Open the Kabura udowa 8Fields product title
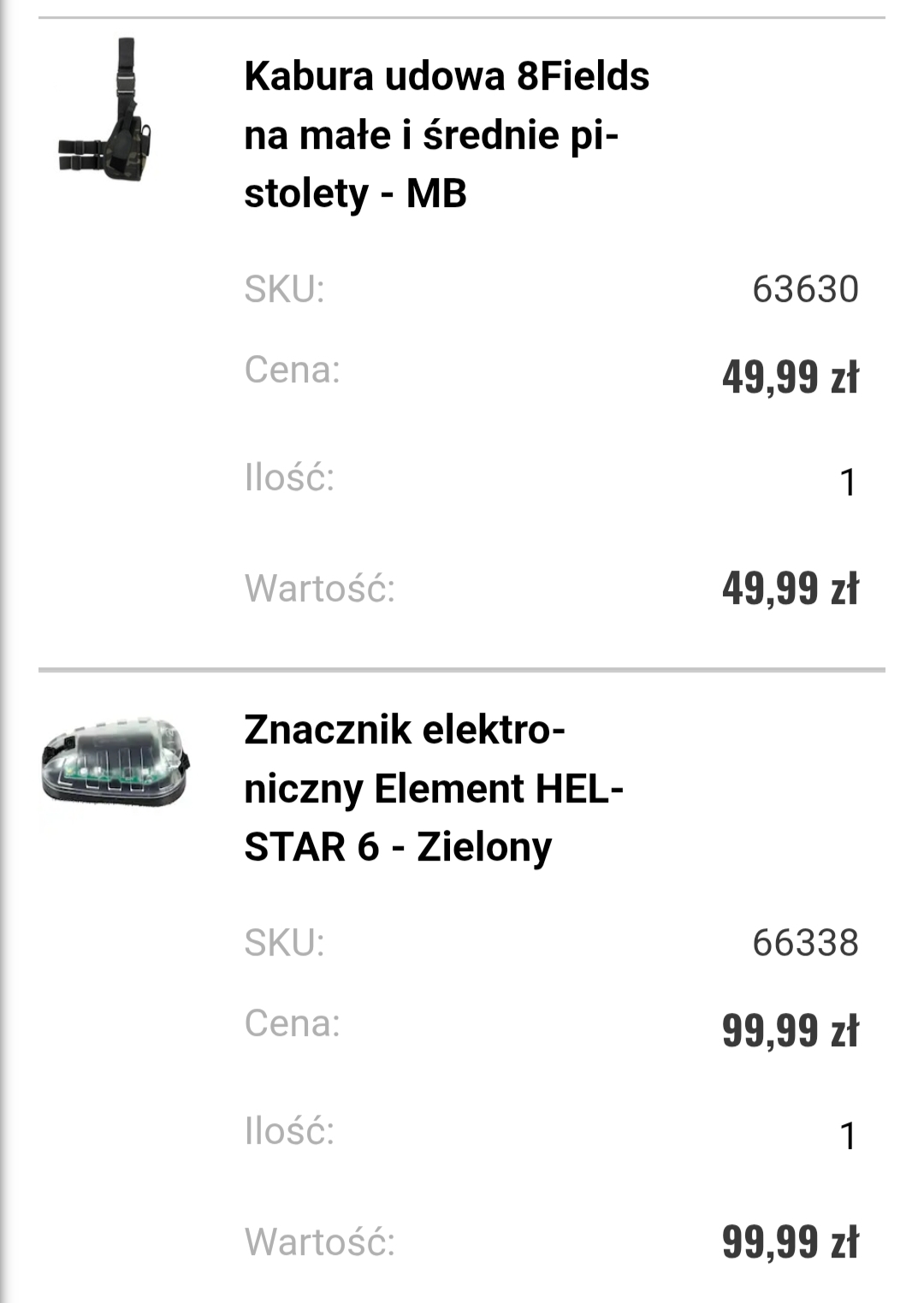 click(x=447, y=134)
